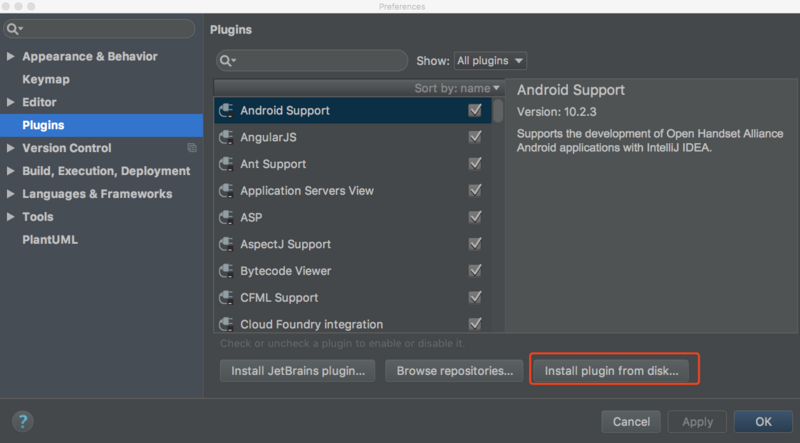This screenshot has height=443, width=800.
Task: Select Ant Support plugin row text
Action: coord(273,164)
